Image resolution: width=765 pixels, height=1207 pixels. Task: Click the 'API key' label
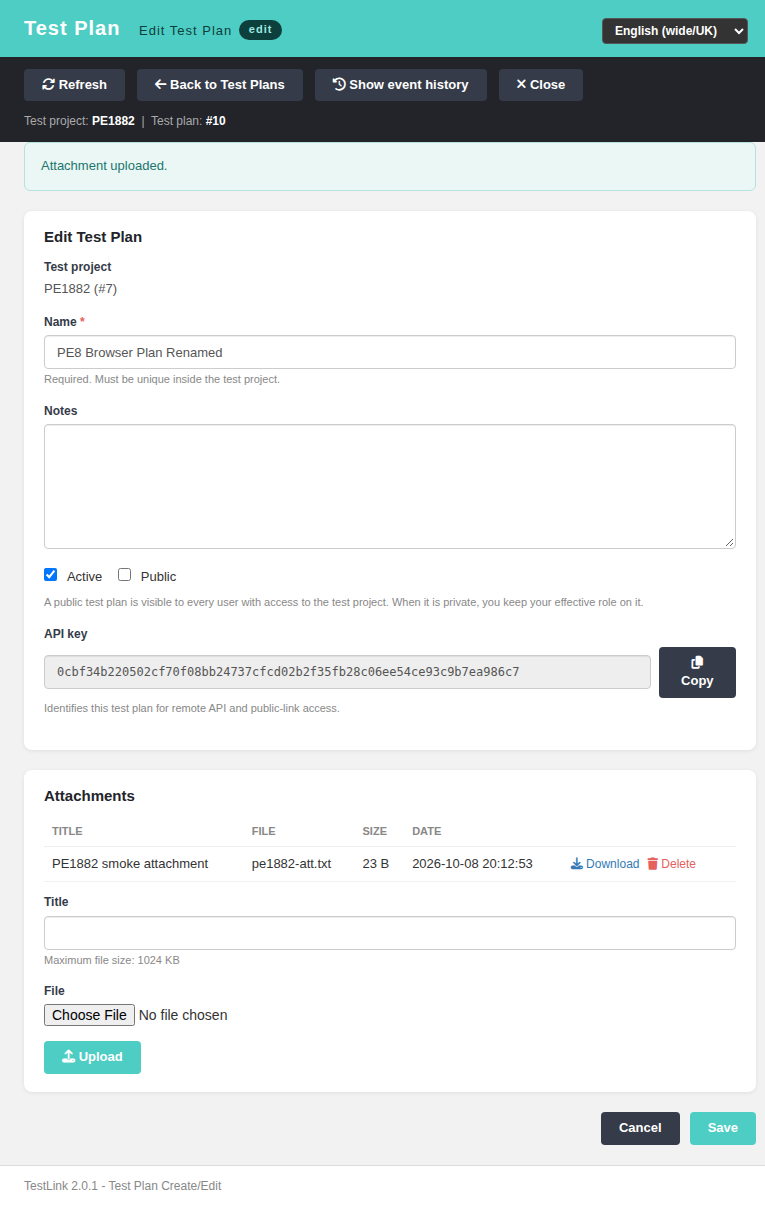click(x=66, y=634)
